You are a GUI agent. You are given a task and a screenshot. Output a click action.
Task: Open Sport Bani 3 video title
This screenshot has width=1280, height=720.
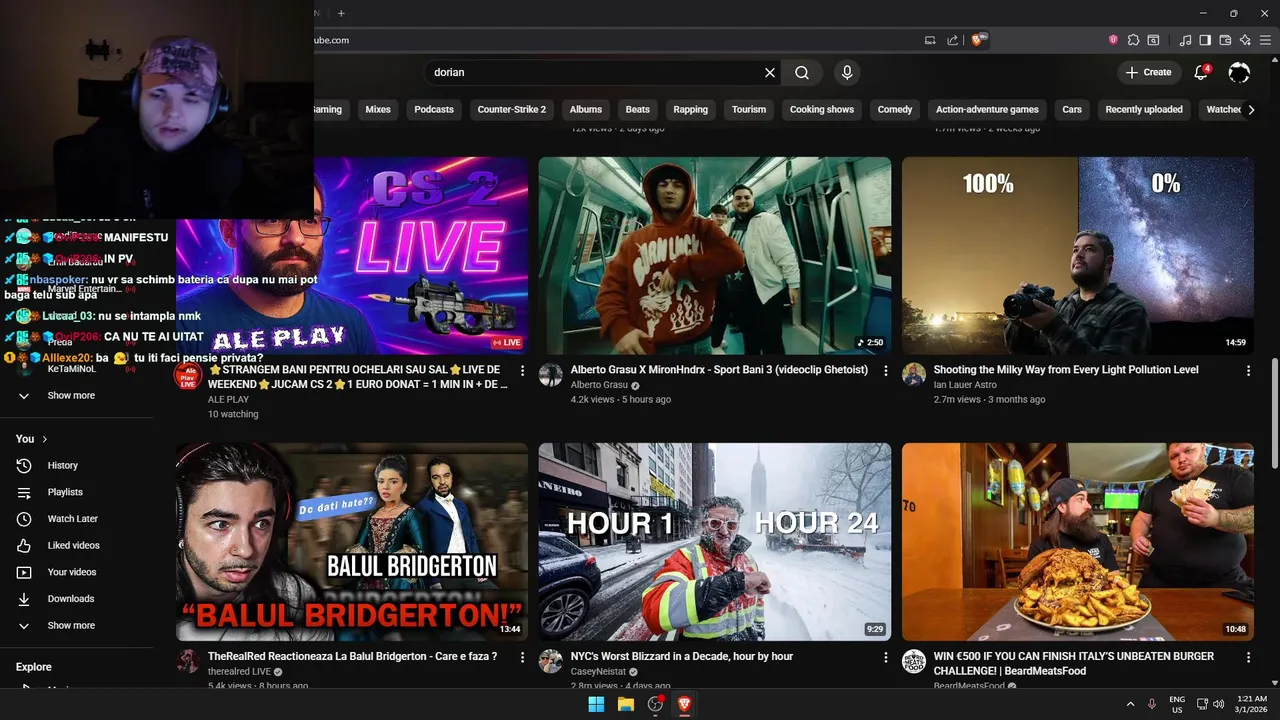tap(719, 370)
